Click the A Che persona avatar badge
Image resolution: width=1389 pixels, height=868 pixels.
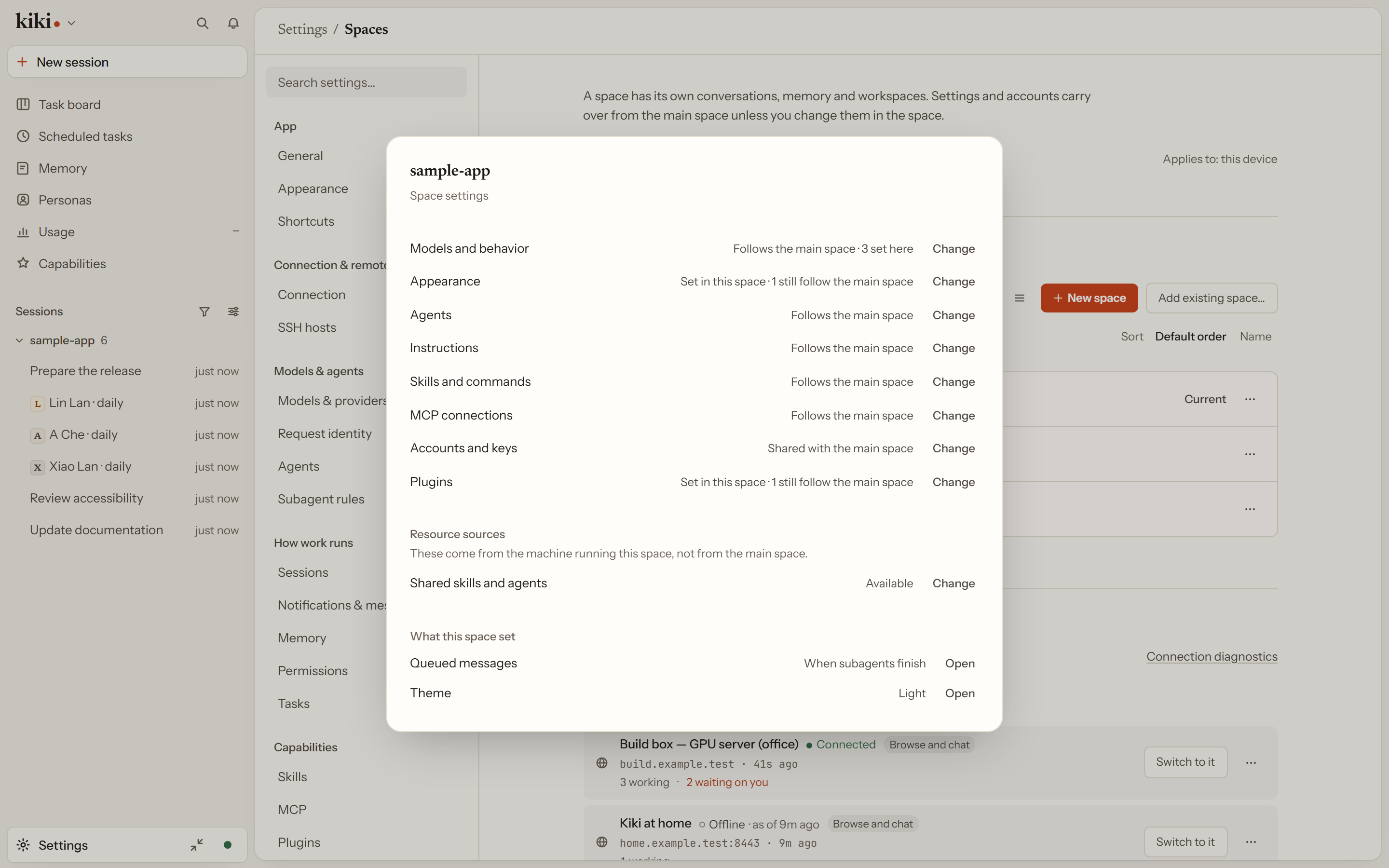tap(37, 435)
